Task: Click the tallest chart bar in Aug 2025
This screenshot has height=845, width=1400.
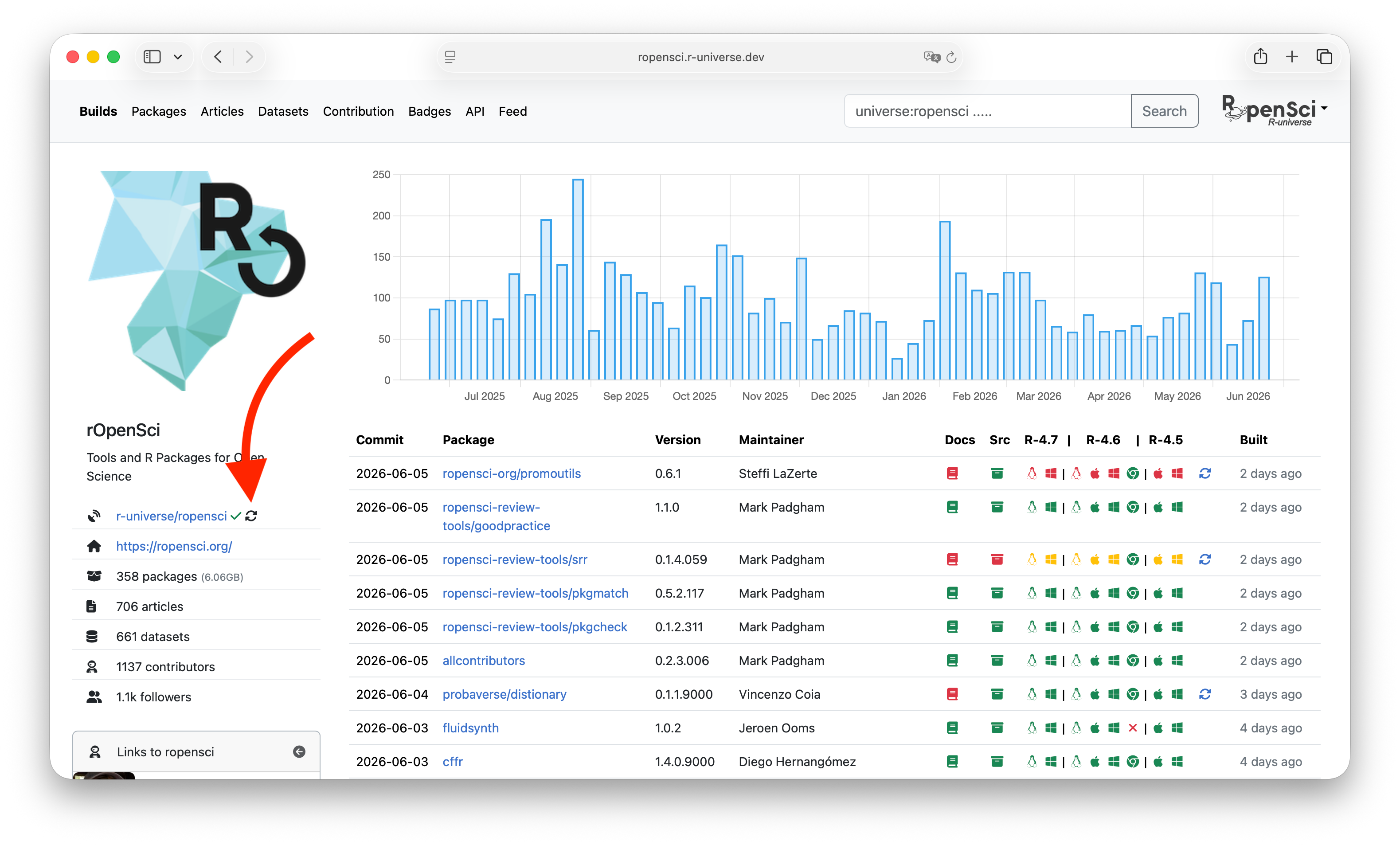Action: (578, 280)
